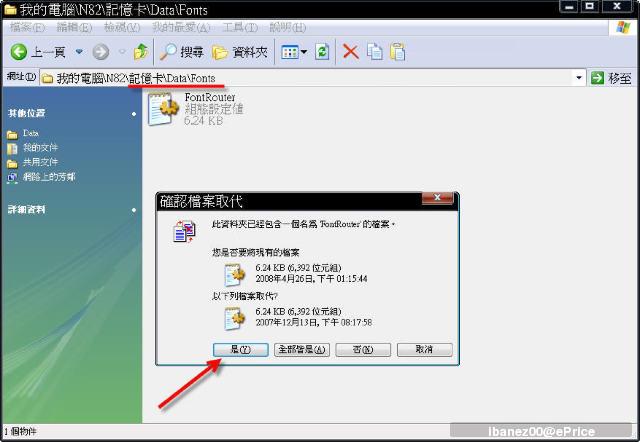Click the green refresh sync icon
This screenshot has height=442, width=640.
tap(322, 52)
